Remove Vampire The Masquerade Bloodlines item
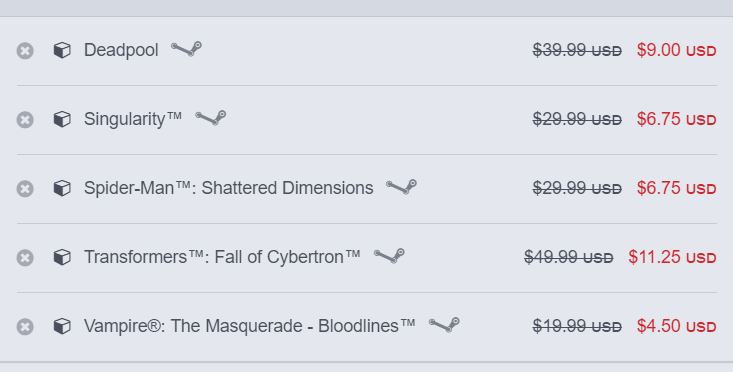The height and width of the screenshot is (372, 733). (25, 327)
